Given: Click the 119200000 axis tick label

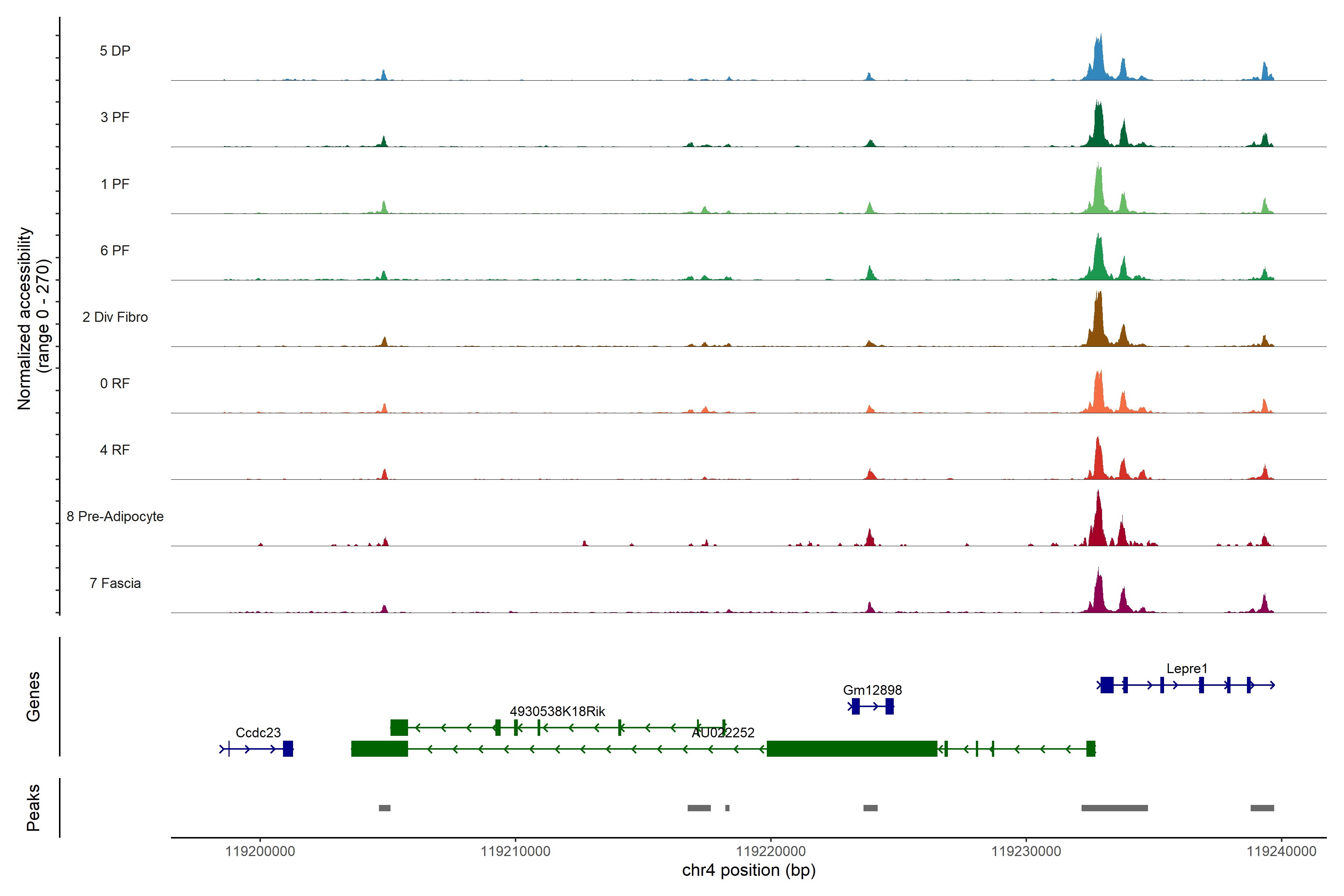Looking at the screenshot, I should point(260,851).
